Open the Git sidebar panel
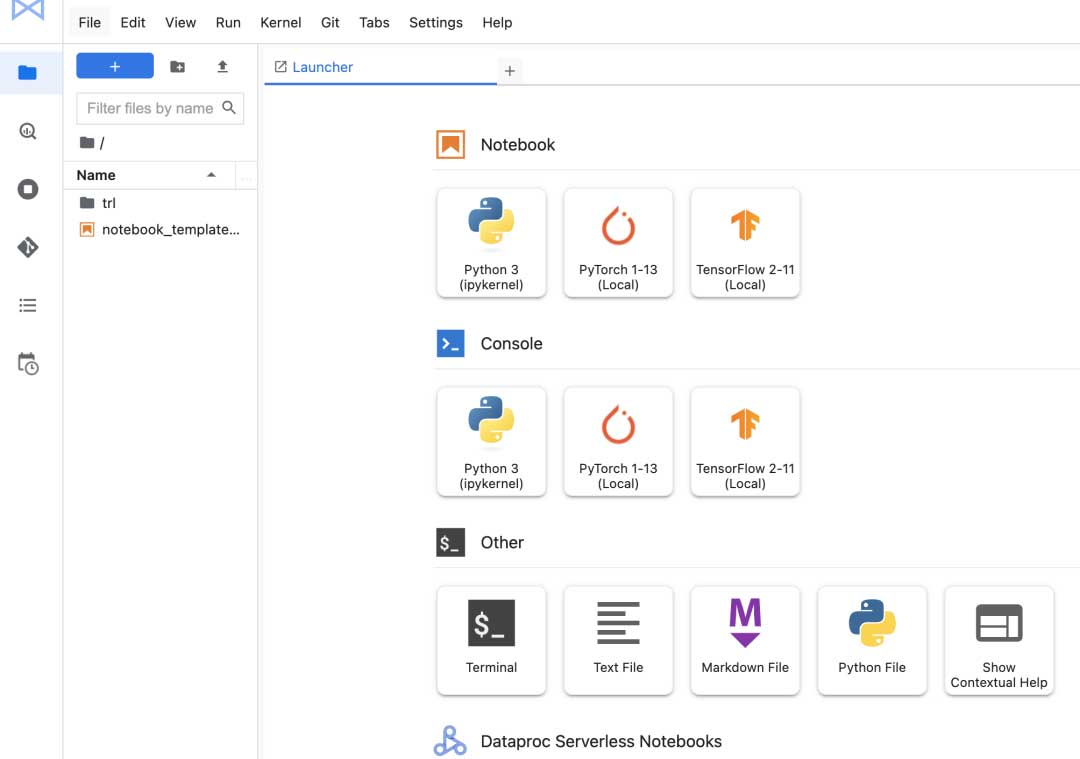 coord(28,247)
